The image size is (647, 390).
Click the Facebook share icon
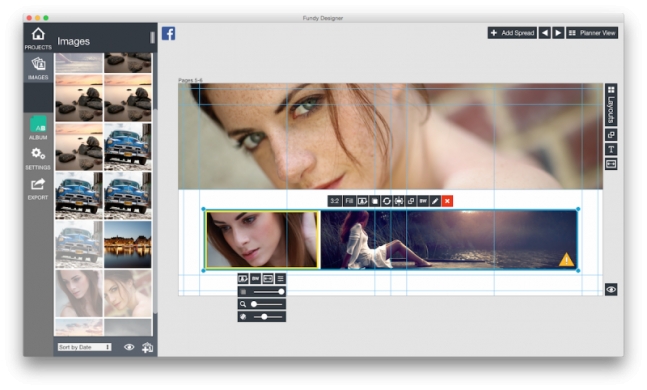[168, 33]
